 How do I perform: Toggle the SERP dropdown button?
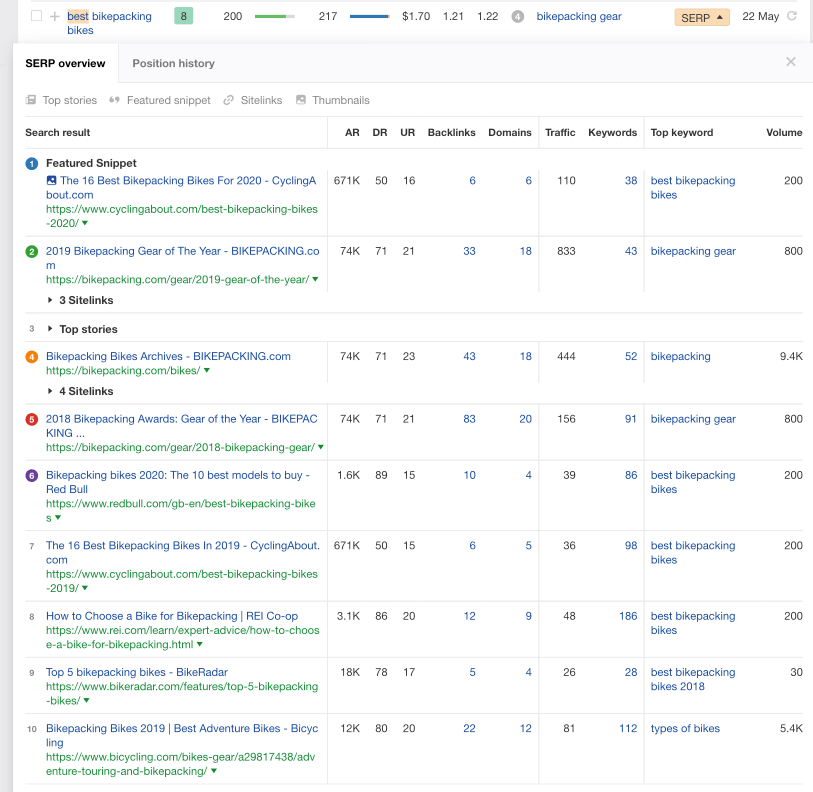click(x=702, y=18)
